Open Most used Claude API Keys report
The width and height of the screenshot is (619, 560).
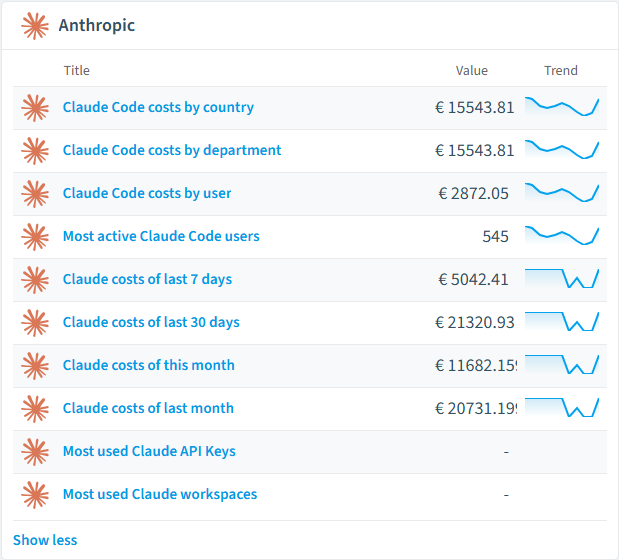click(149, 451)
